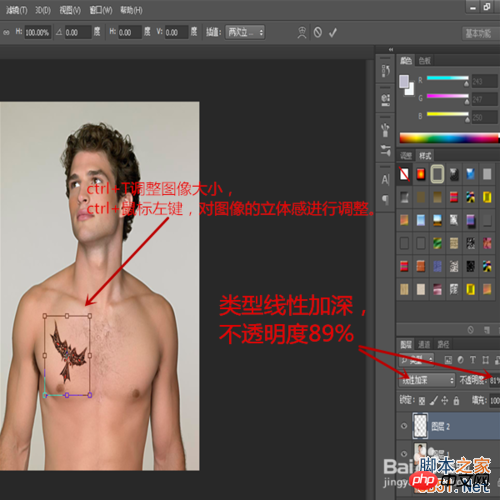
Task: Filter layers by shape layer icon
Action: click(485, 360)
